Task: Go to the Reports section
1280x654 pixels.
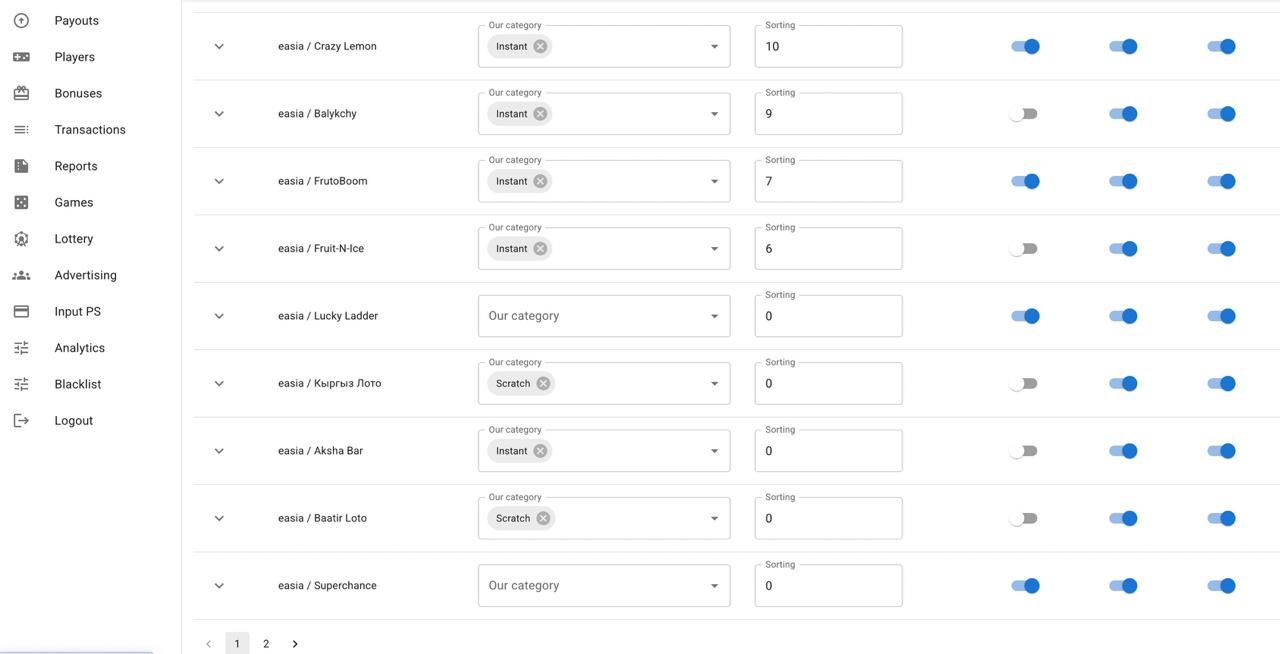Action: pyautogui.click(x=76, y=166)
